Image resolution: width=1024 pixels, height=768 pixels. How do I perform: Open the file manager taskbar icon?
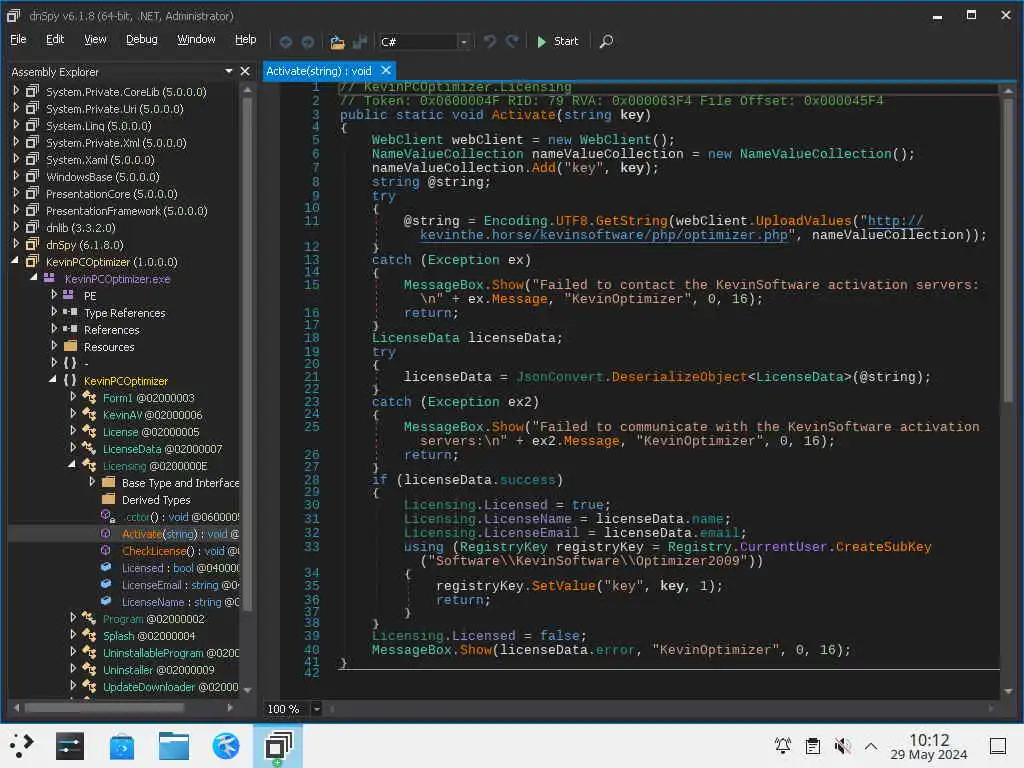[x=174, y=746]
